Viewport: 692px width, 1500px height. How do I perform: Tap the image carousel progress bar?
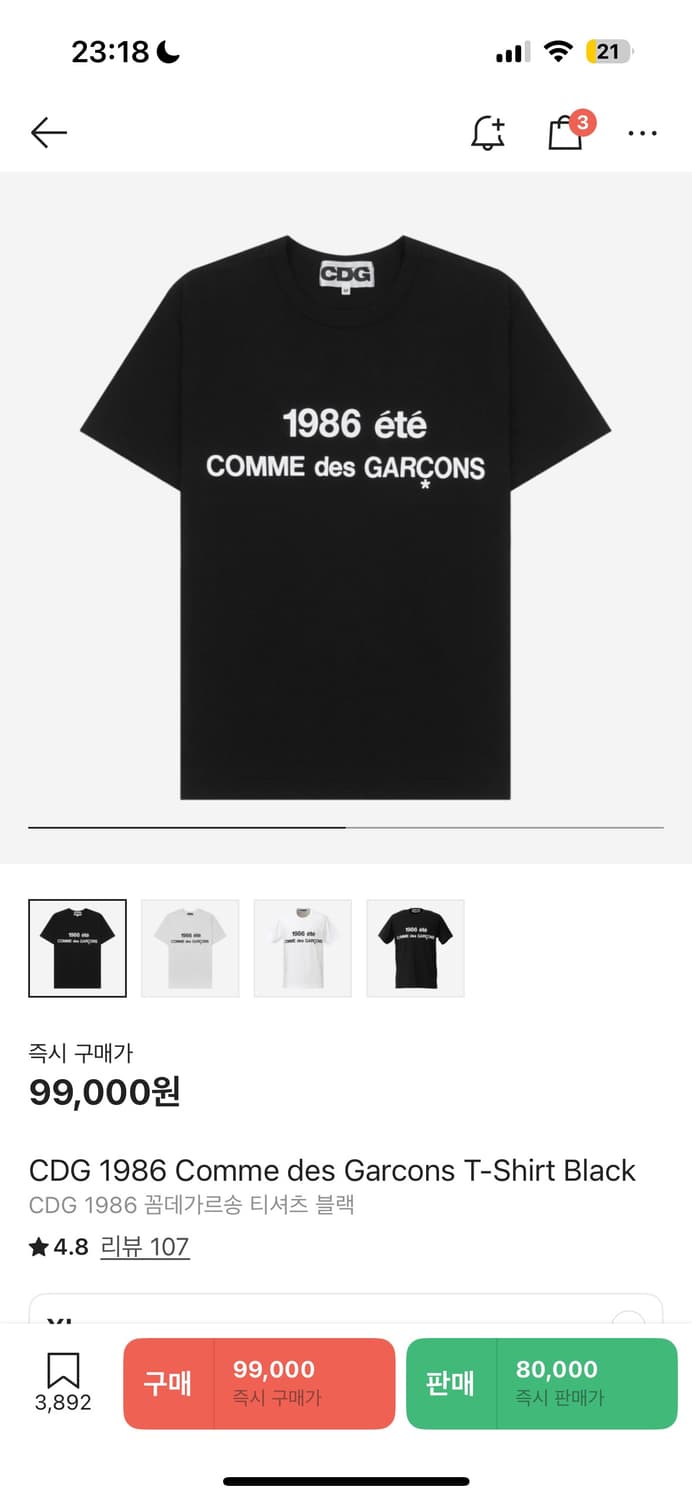click(346, 828)
